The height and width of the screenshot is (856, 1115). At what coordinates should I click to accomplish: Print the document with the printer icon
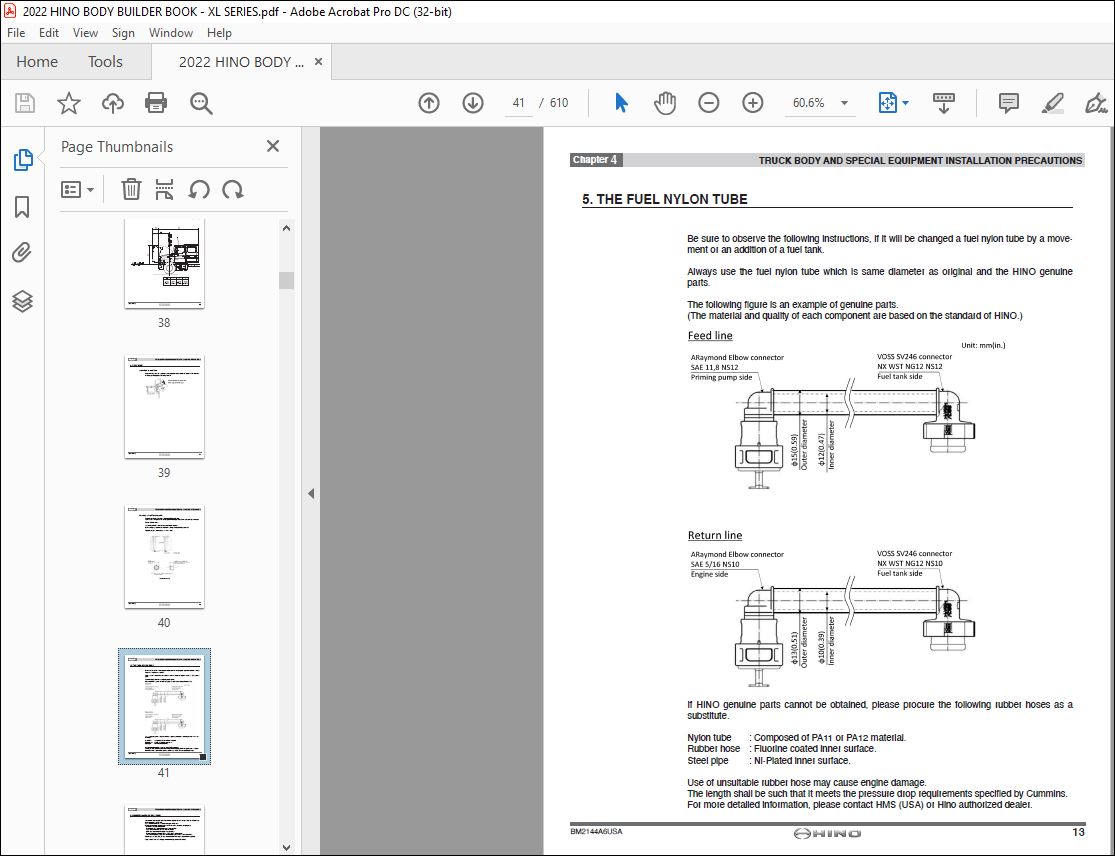pos(156,103)
